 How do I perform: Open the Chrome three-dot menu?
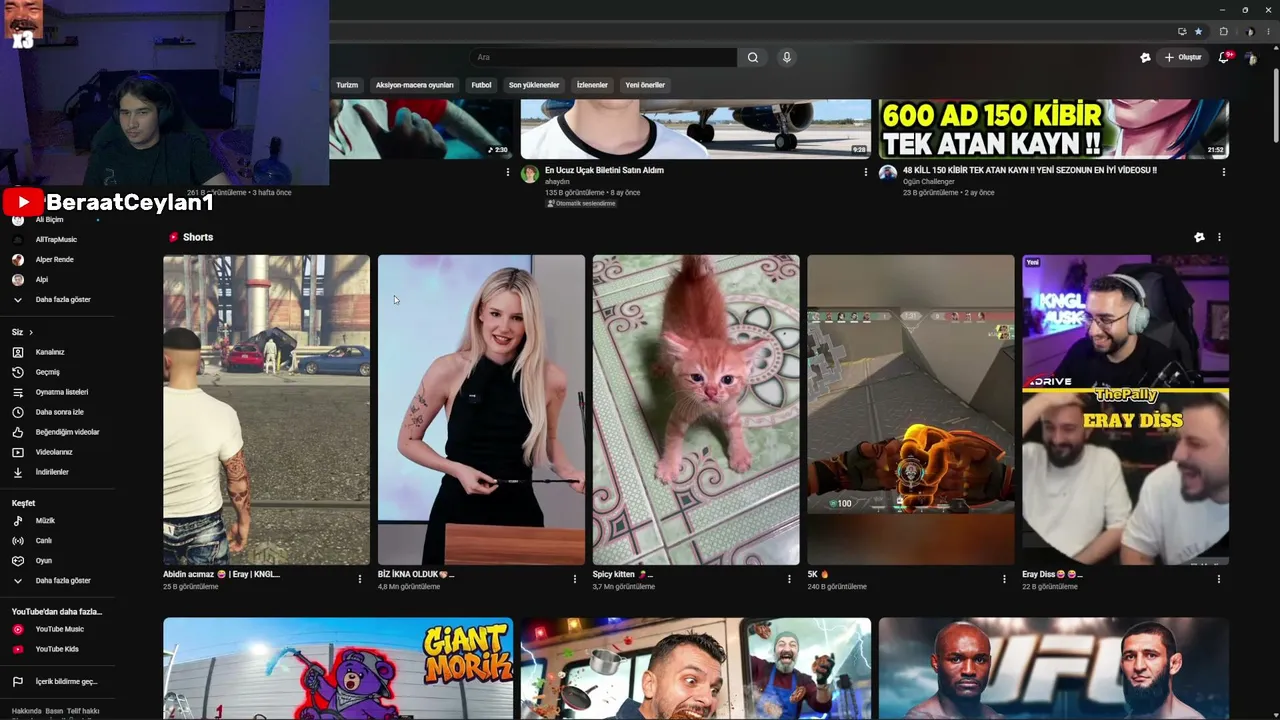1267,31
